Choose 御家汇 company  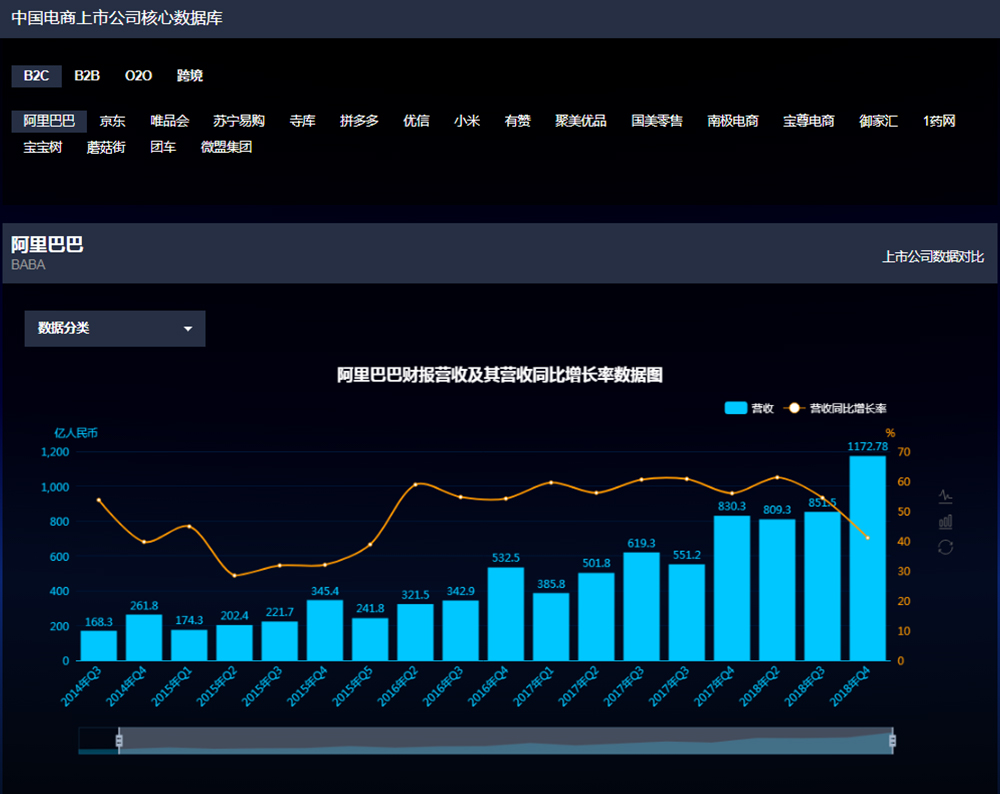pos(878,121)
